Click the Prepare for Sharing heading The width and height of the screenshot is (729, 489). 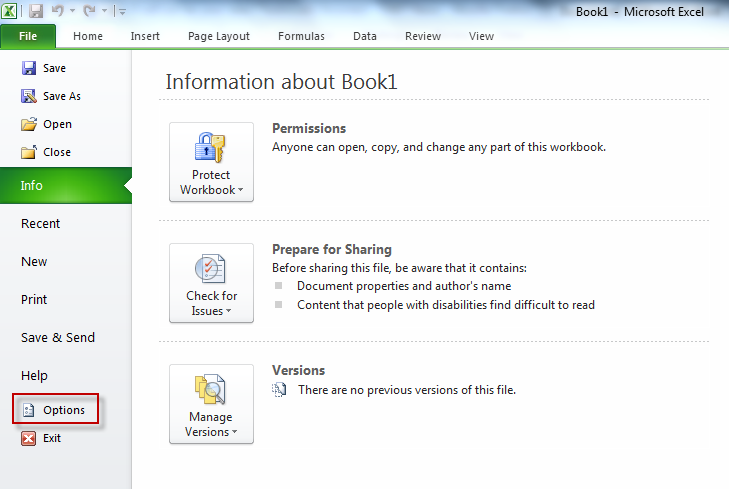point(332,249)
